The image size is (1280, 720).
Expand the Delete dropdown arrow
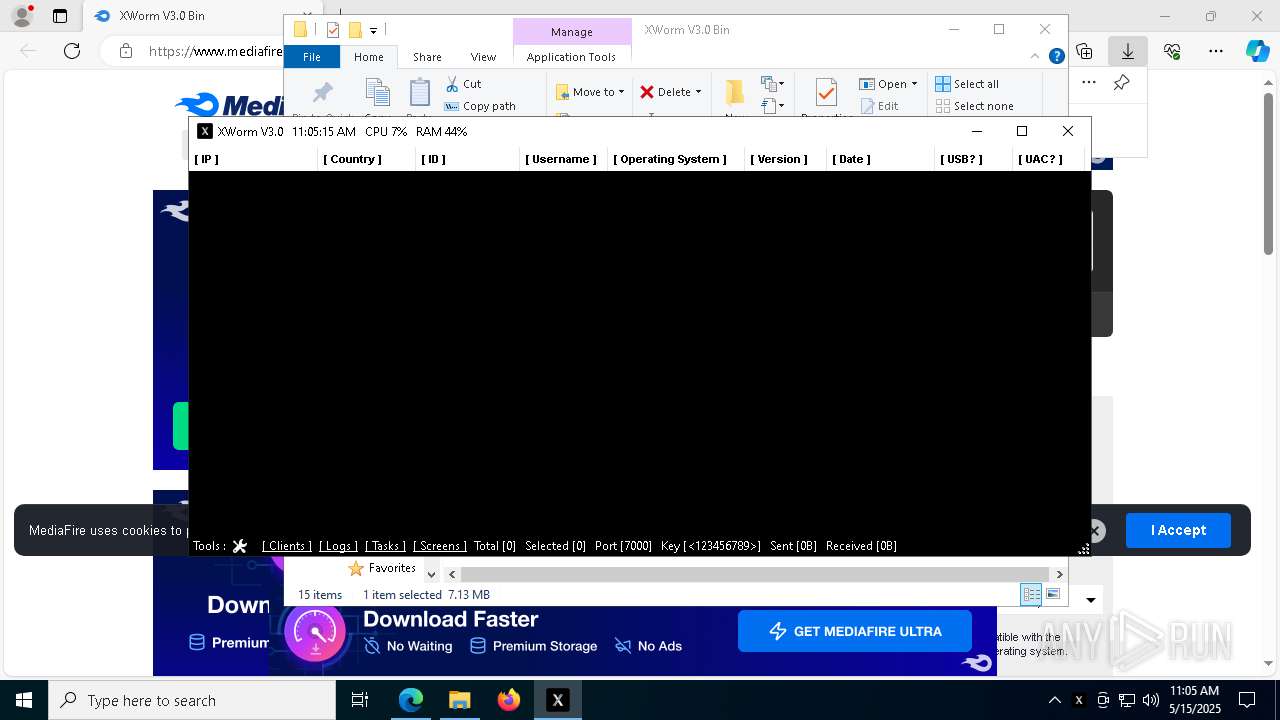pyautogui.click(x=698, y=92)
